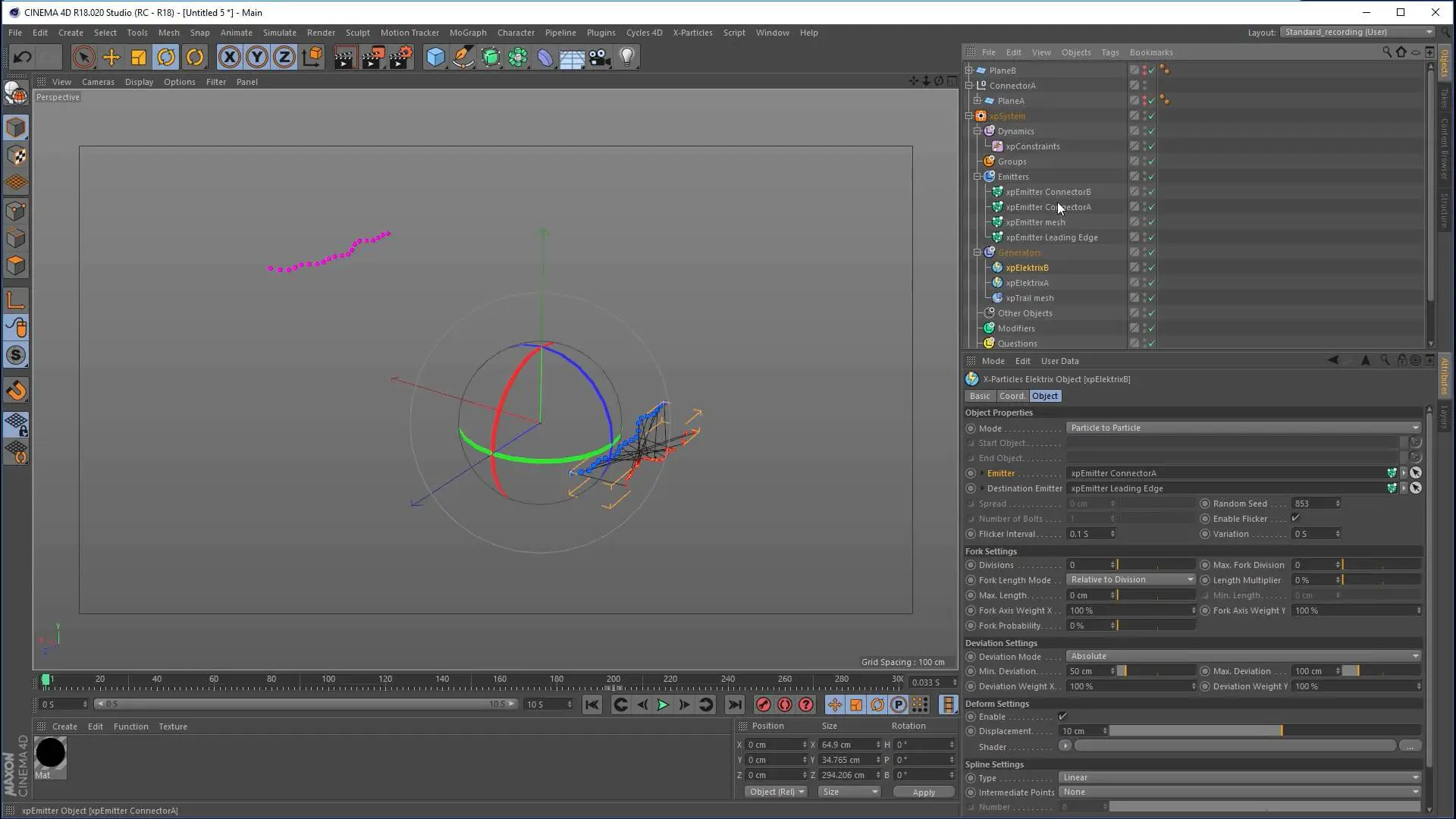Screen dimensions: 1456x819
Task: Toggle Deform Settings Enable checkbox
Action: click(1062, 716)
